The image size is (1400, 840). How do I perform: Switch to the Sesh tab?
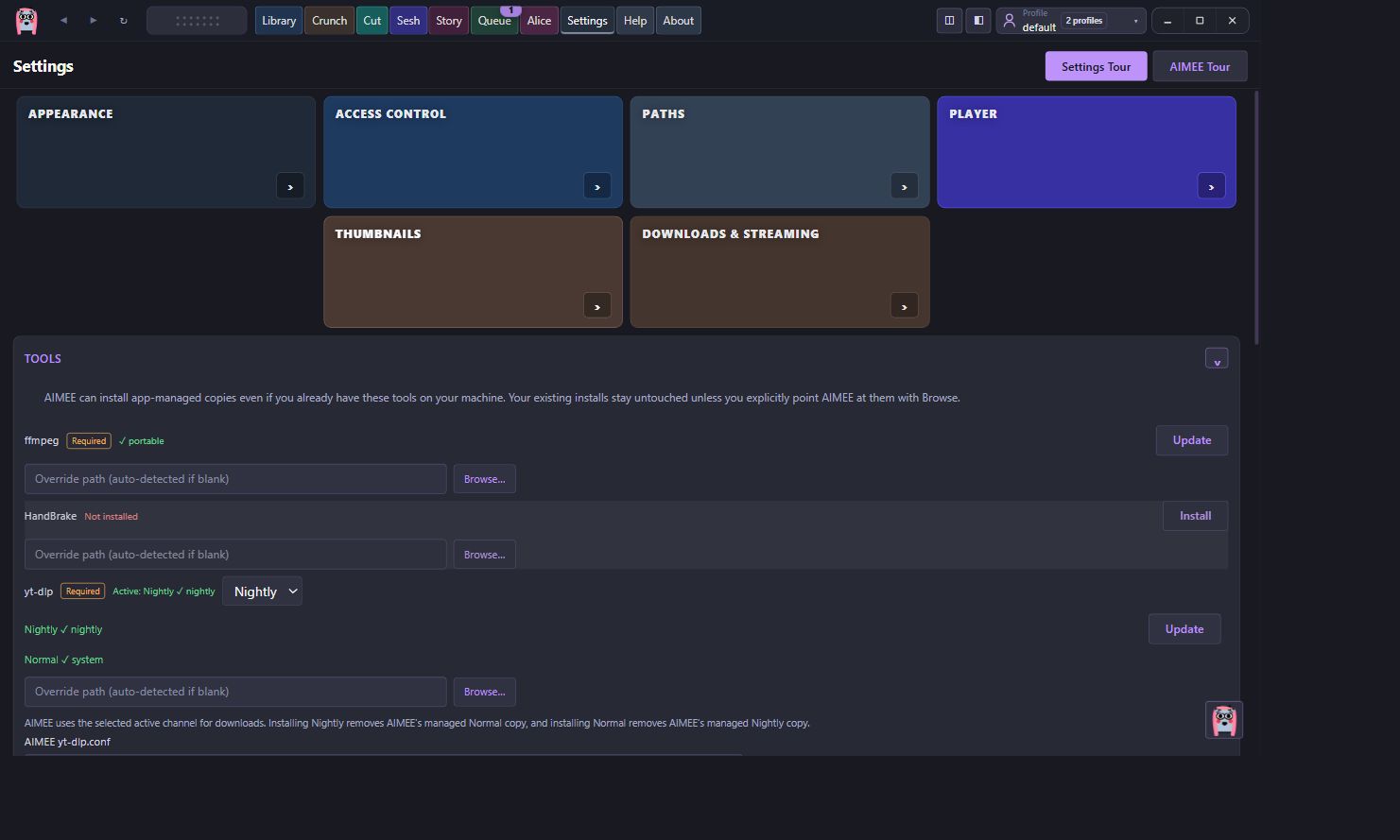click(408, 21)
